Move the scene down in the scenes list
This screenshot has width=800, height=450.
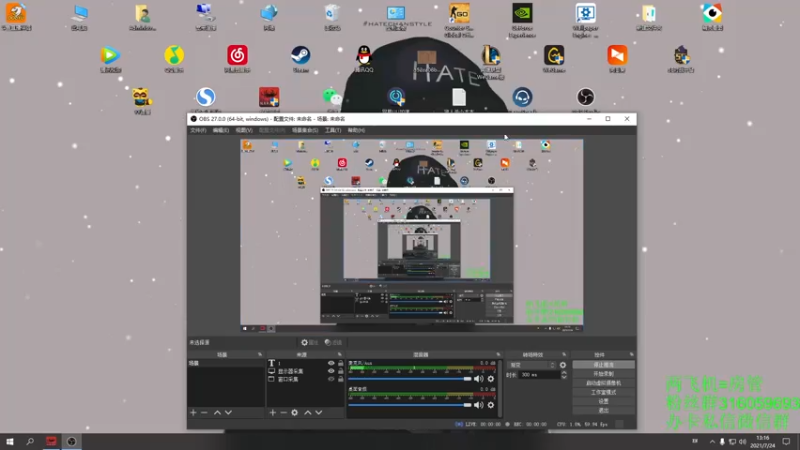point(228,412)
